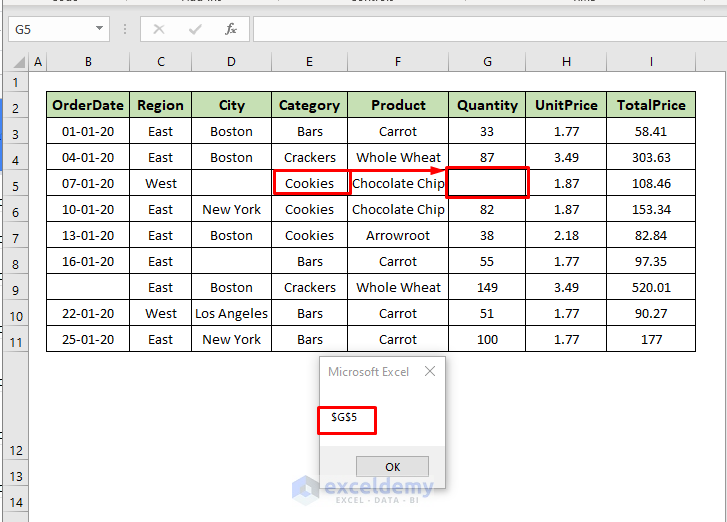Select column C header

[x=160, y=62]
